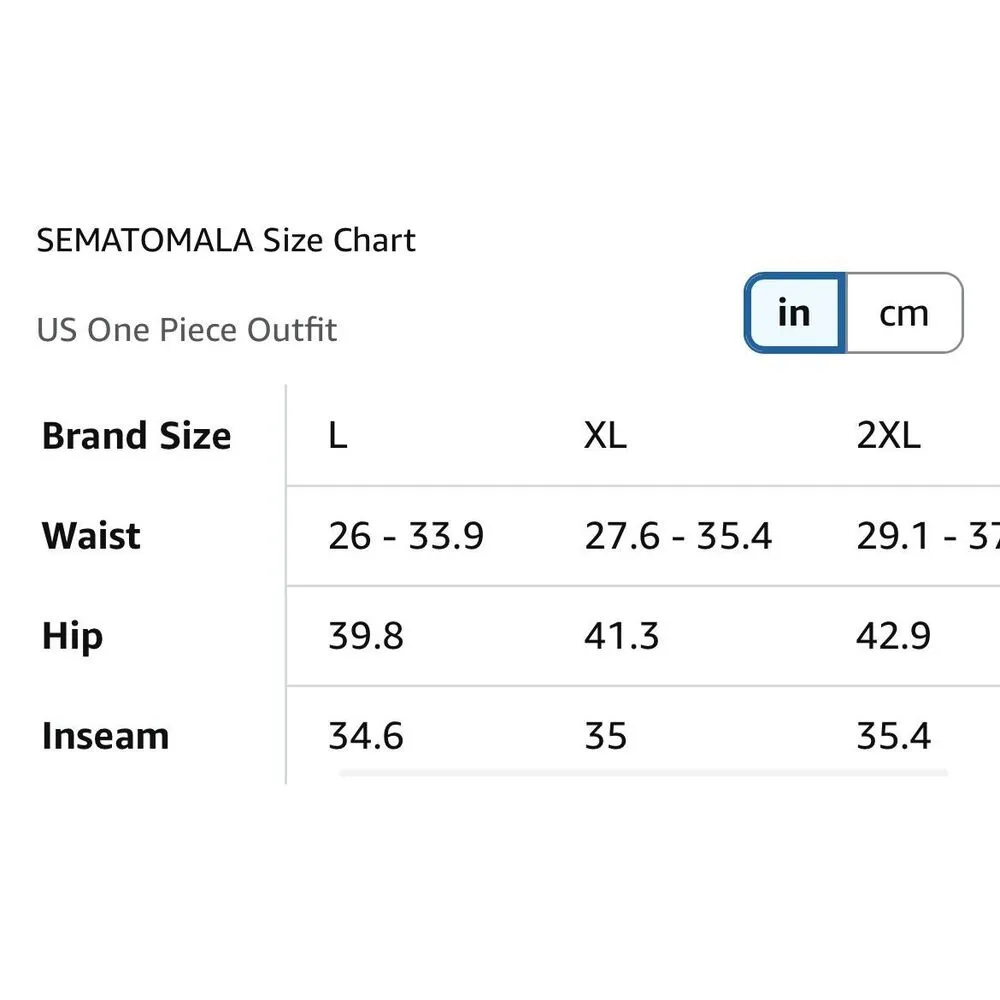Switch size units to inches
Viewport: 1000px width, 1000px height.
pyautogui.click(x=795, y=313)
